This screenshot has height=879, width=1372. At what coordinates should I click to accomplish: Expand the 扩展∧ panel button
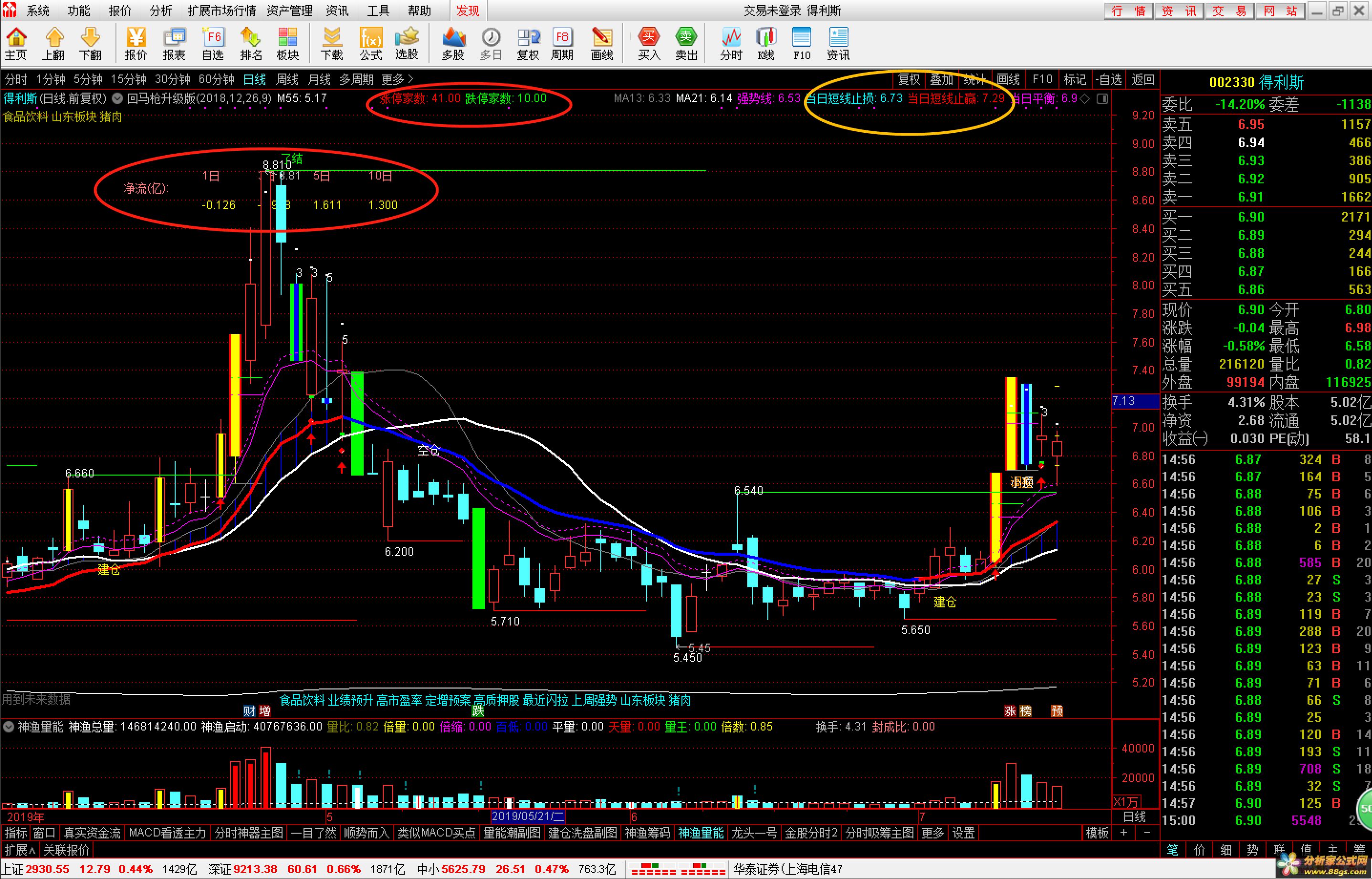(20, 850)
